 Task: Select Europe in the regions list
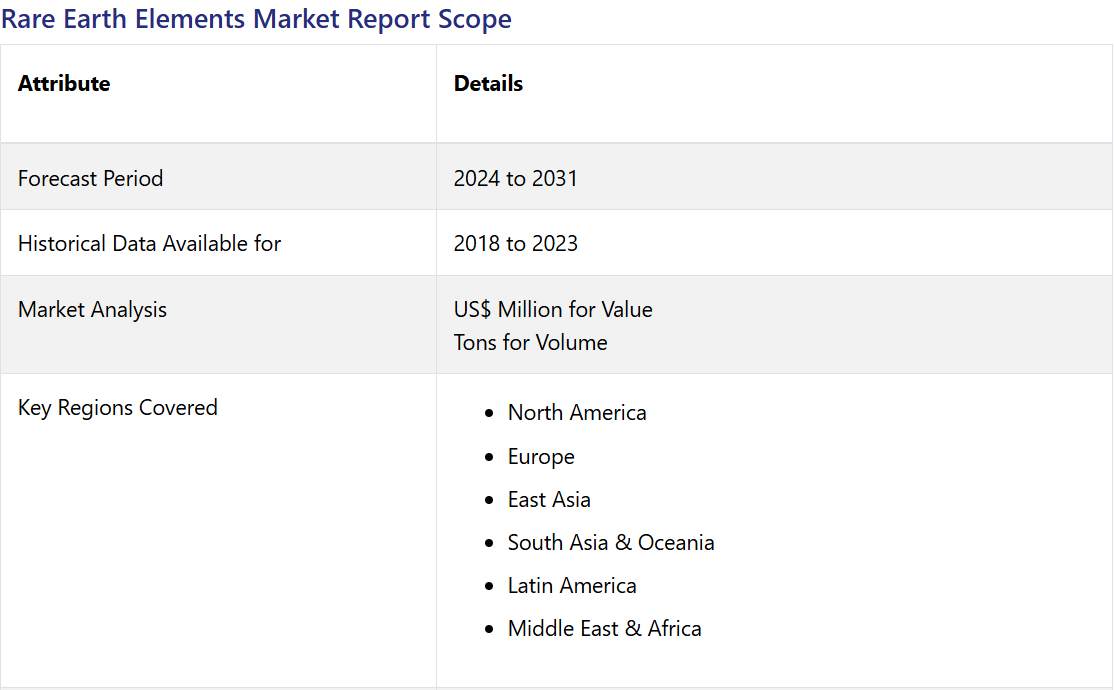click(541, 457)
